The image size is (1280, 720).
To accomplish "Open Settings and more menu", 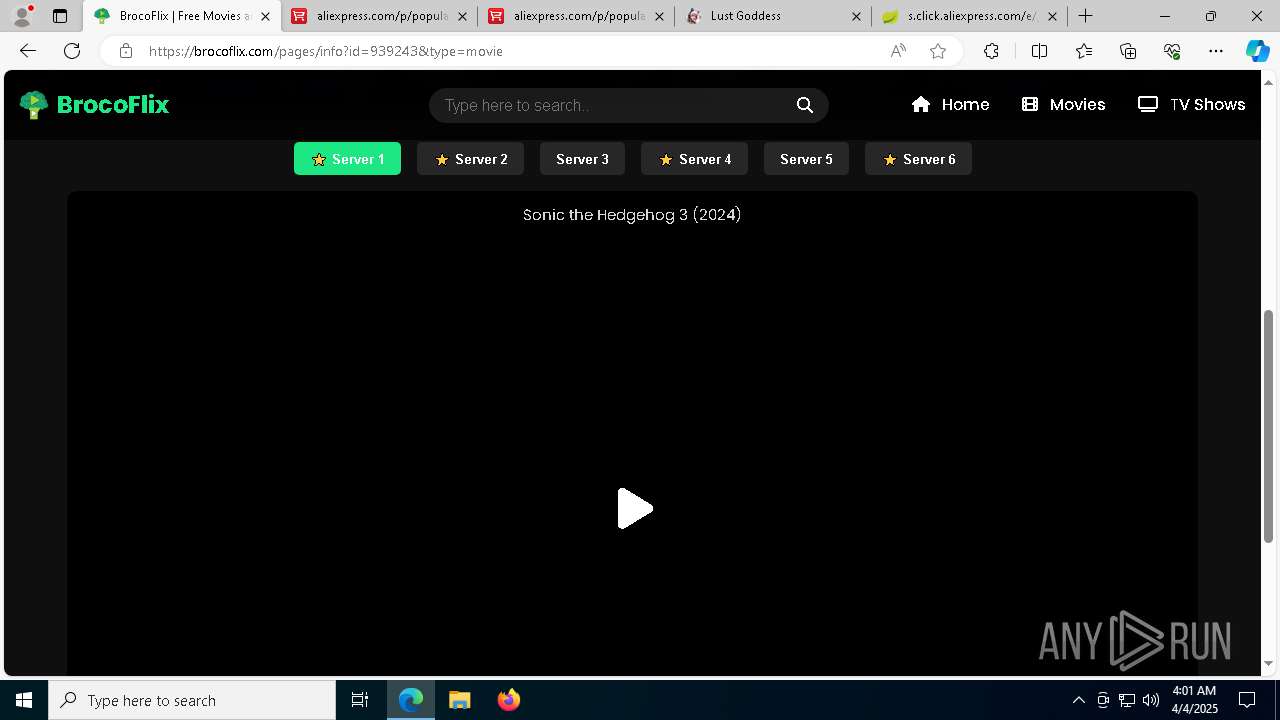I will (x=1216, y=51).
